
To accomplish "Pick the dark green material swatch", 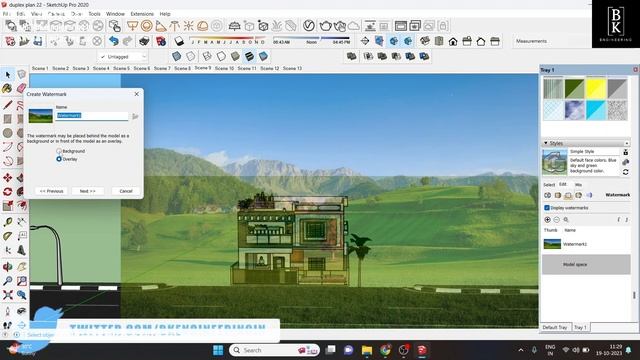I will (574, 89).
